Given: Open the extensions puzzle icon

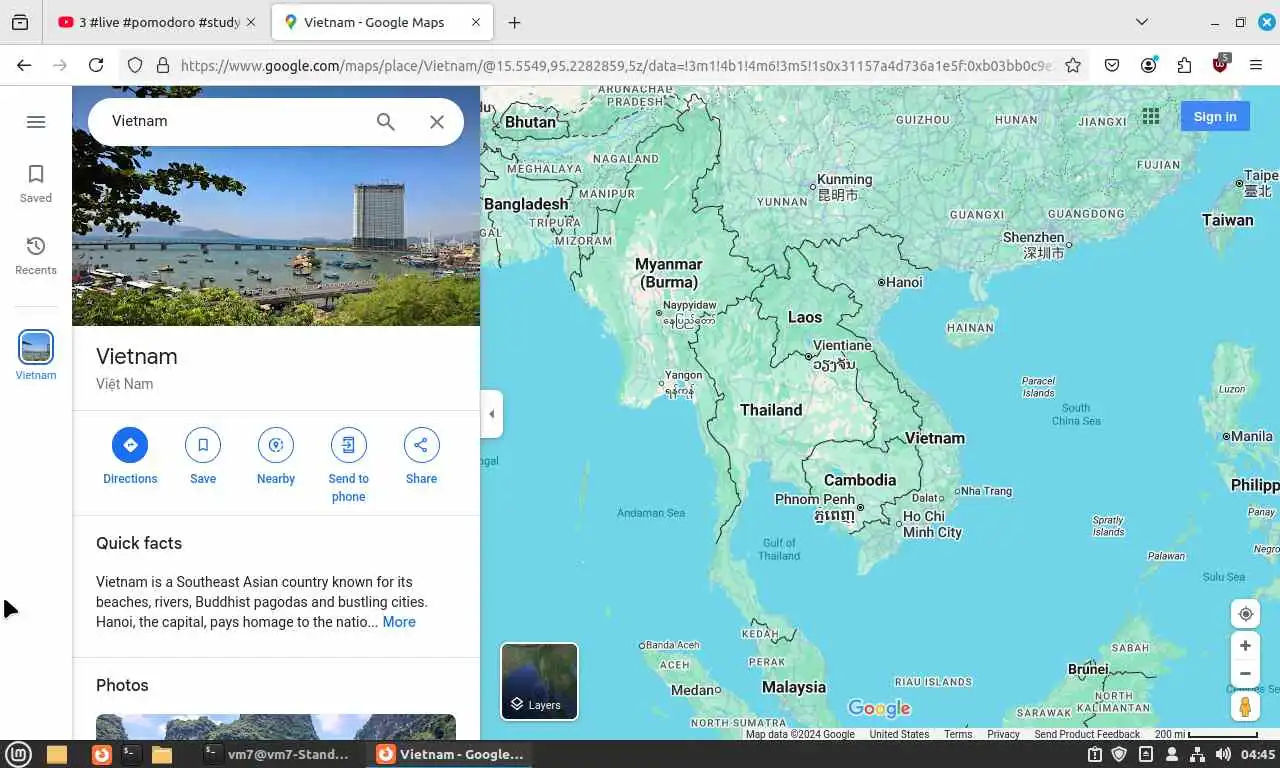Looking at the screenshot, I should coord(1184,65).
